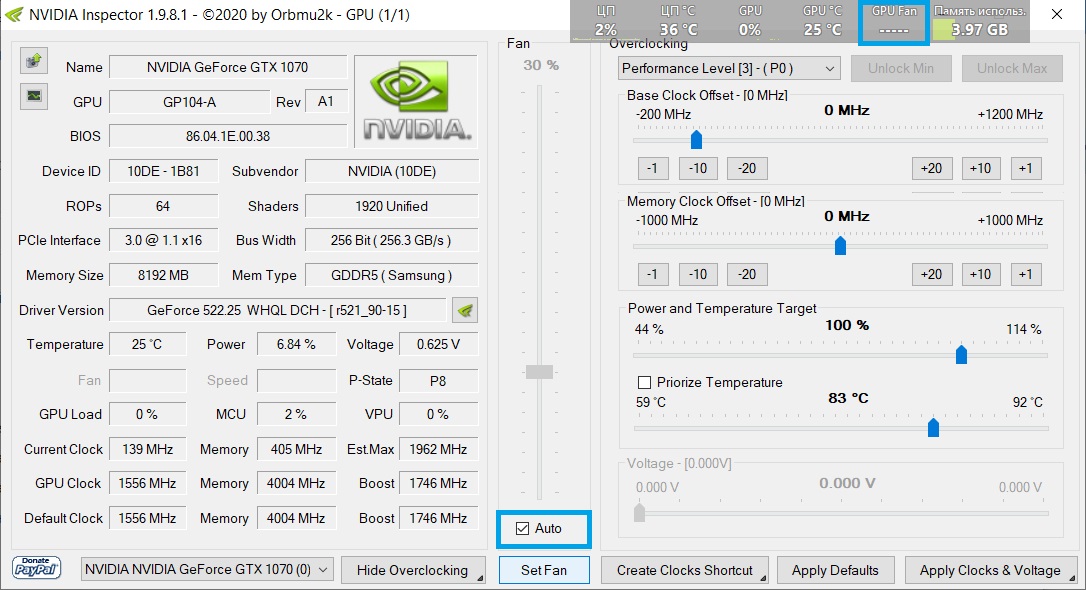Click Memory Clock +10 button
The height and width of the screenshot is (590, 1086).
[981, 274]
